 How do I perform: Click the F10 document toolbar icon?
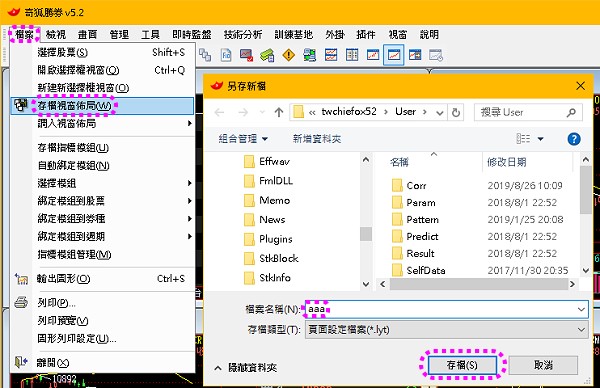click(x=226, y=55)
